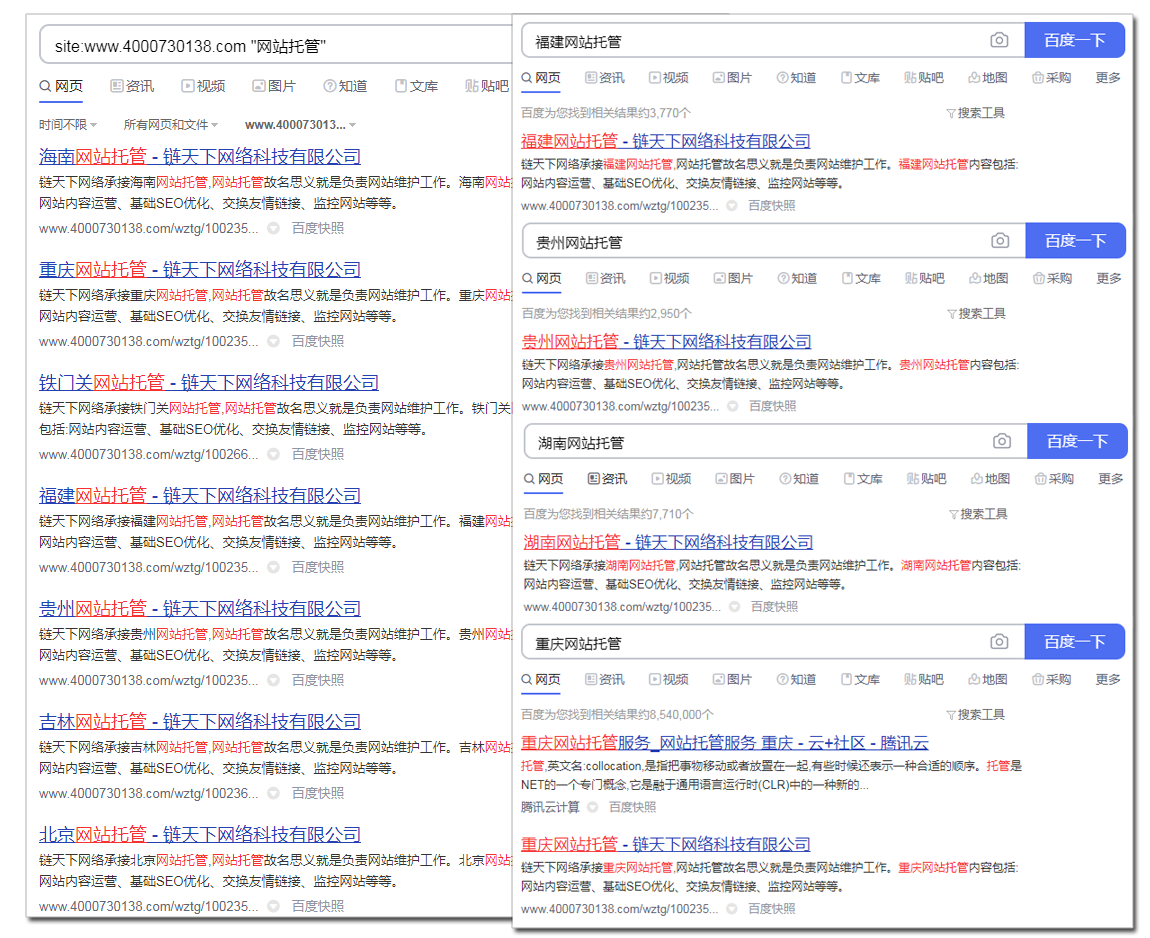This screenshot has height=938, width=1150.
Task: Expand 更多 in the 福建网站托管 search tabs
Action: 1107,78
